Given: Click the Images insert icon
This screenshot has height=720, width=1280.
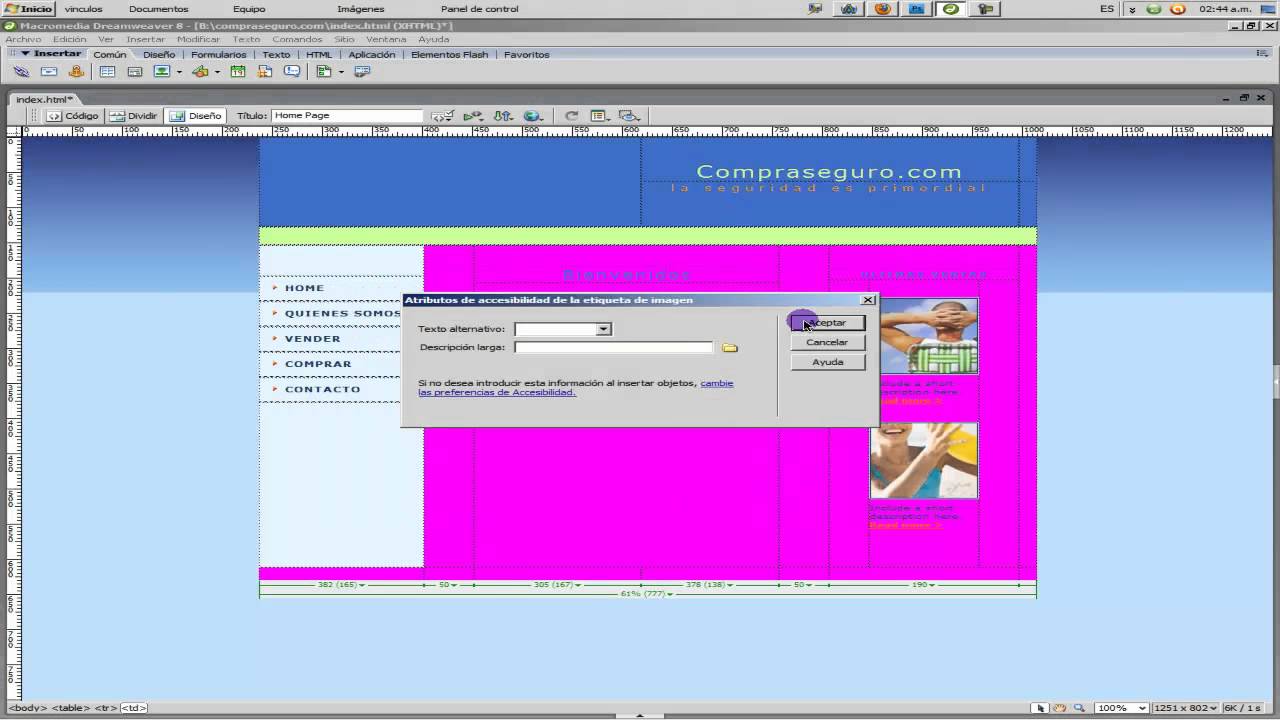Looking at the screenshot, I should (161, 72).
